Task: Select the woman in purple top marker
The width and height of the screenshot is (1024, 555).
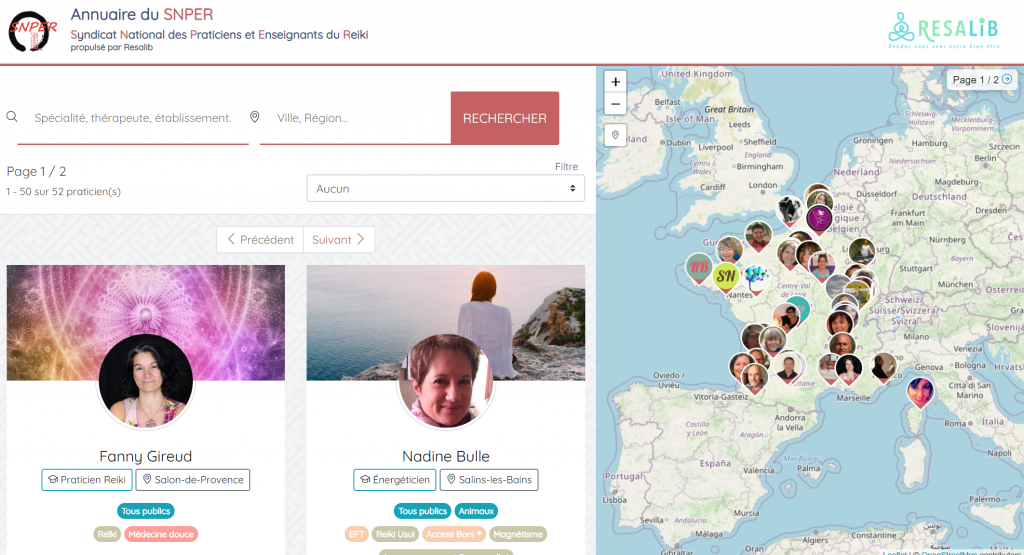Action: point(822,266)
